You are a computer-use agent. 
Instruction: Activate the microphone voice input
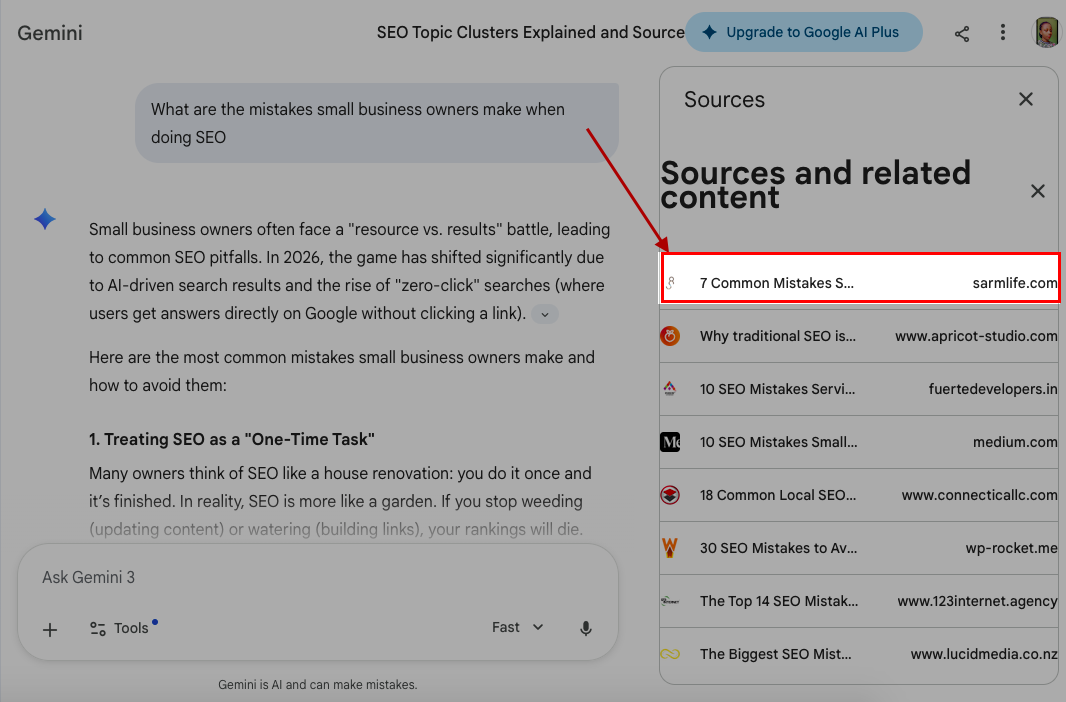[586, 628]
